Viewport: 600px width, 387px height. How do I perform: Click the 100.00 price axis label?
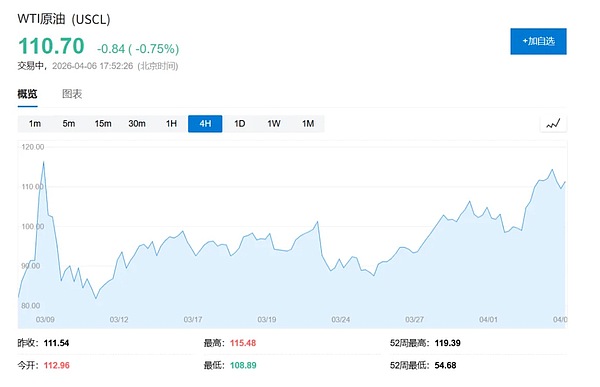33,227
